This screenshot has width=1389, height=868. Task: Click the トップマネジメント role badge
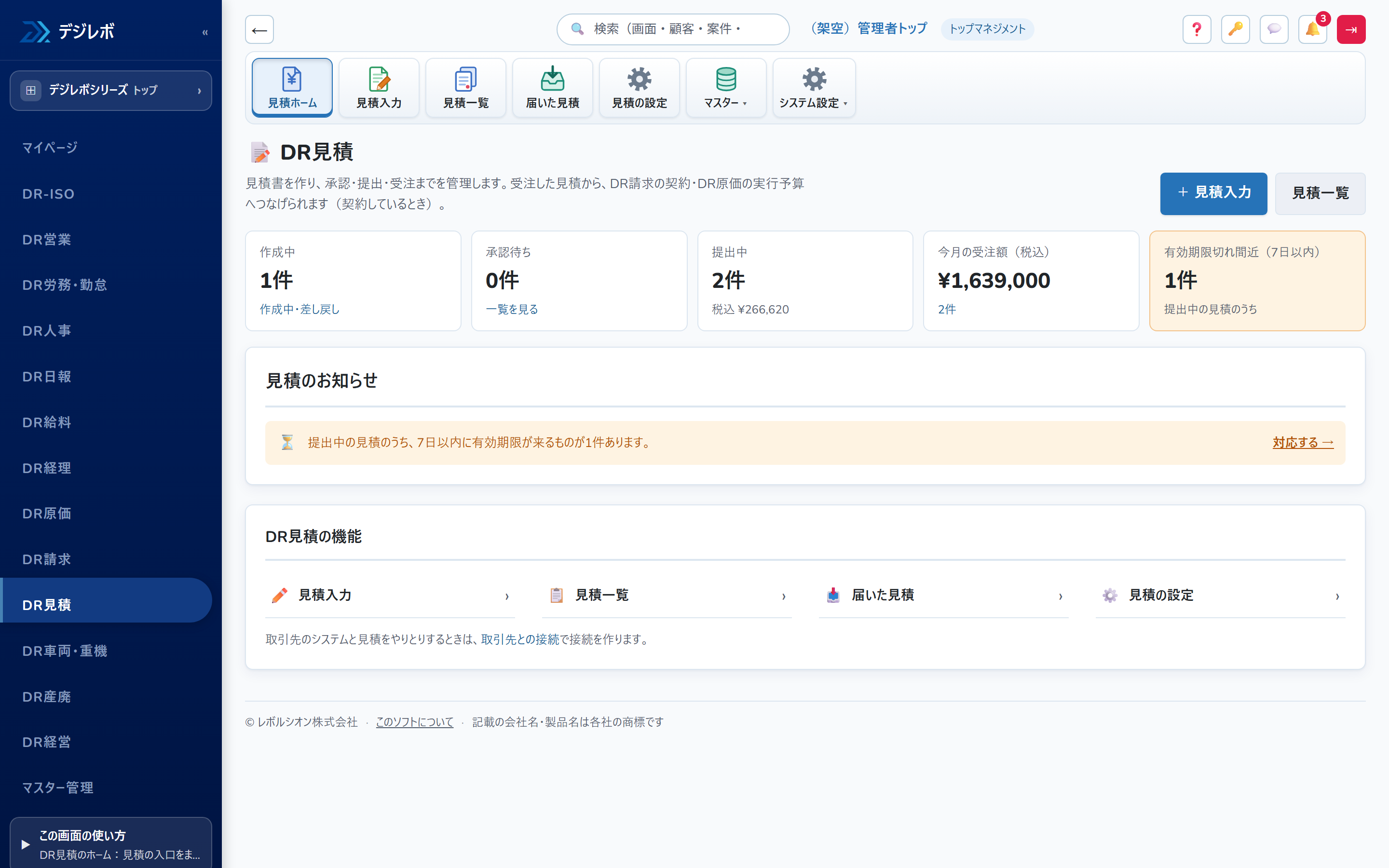point(987,29)
